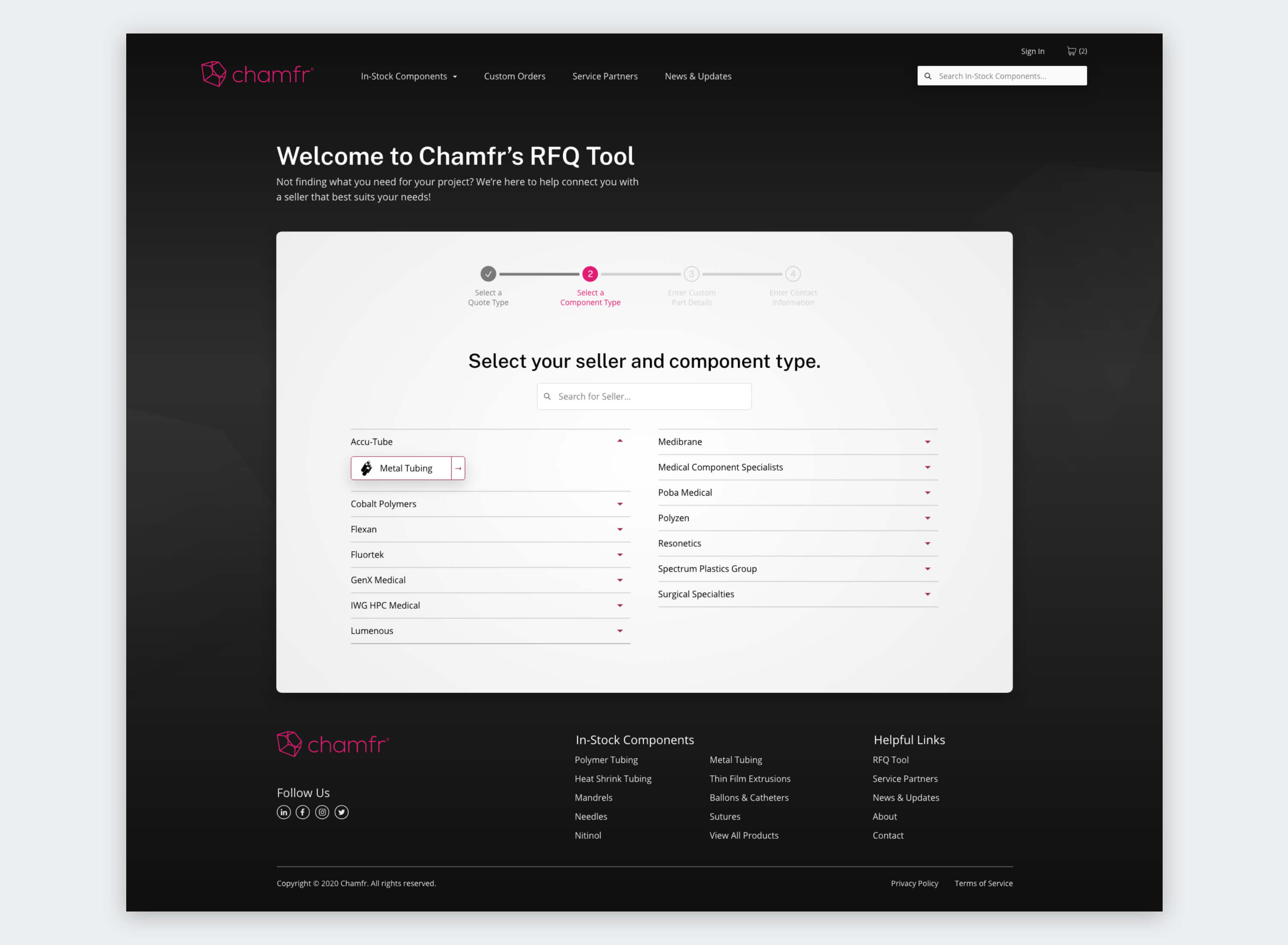Open Service Partners in top navigation
This screenshot has height=945, width=1288.
[605, 76]
